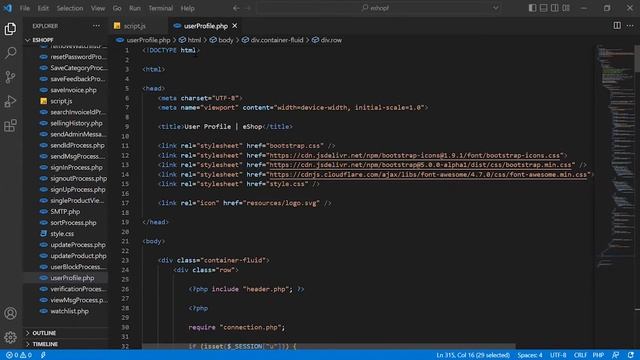Click the Ln 315, Col 16 status
This screenshot has height=360, width=640.
click(x=473, y=355)
